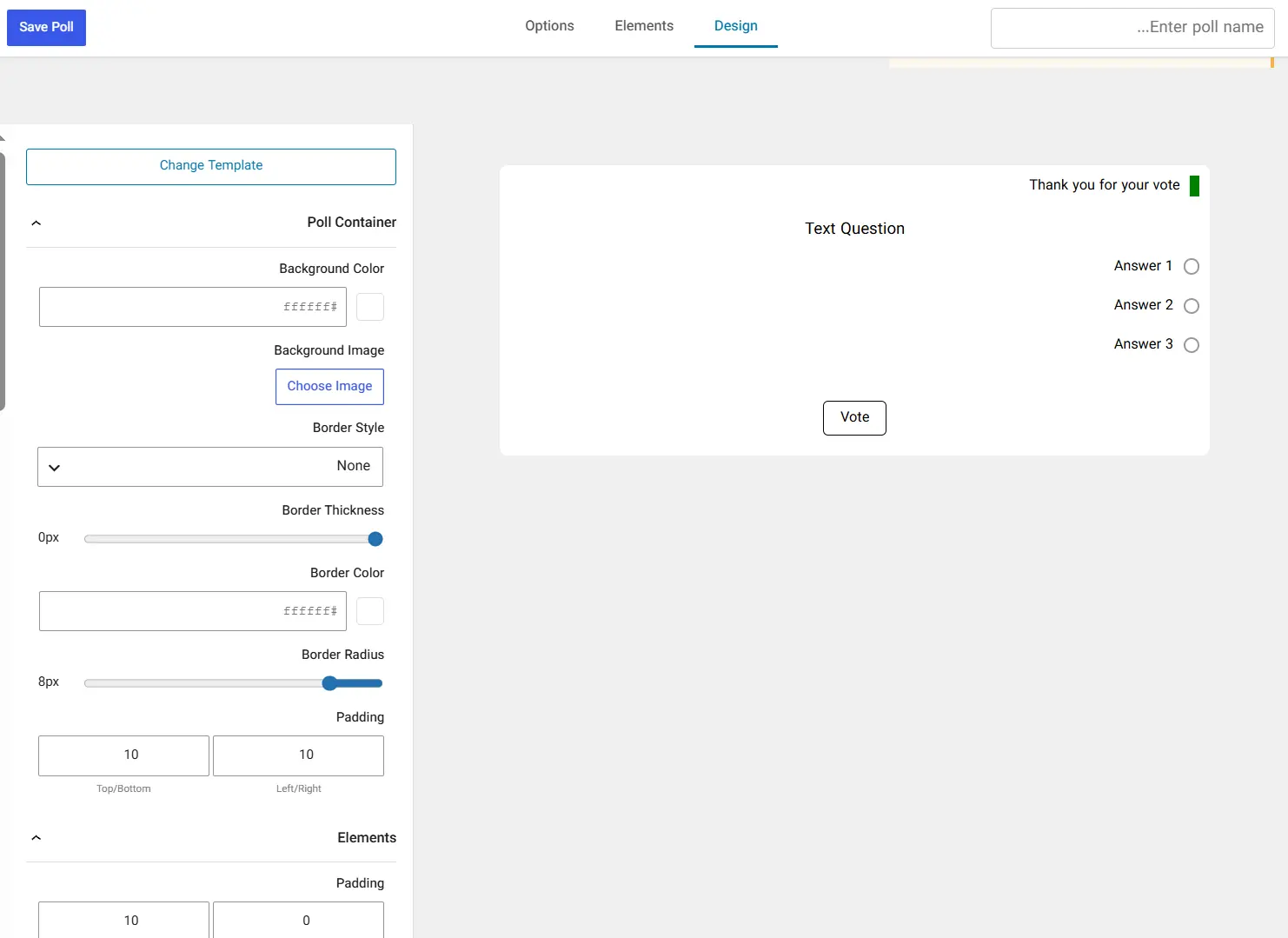This screenshot has width=1288, height=938.
Task: Collapse the Elements section chevron
Action: [x=37, y=838]
